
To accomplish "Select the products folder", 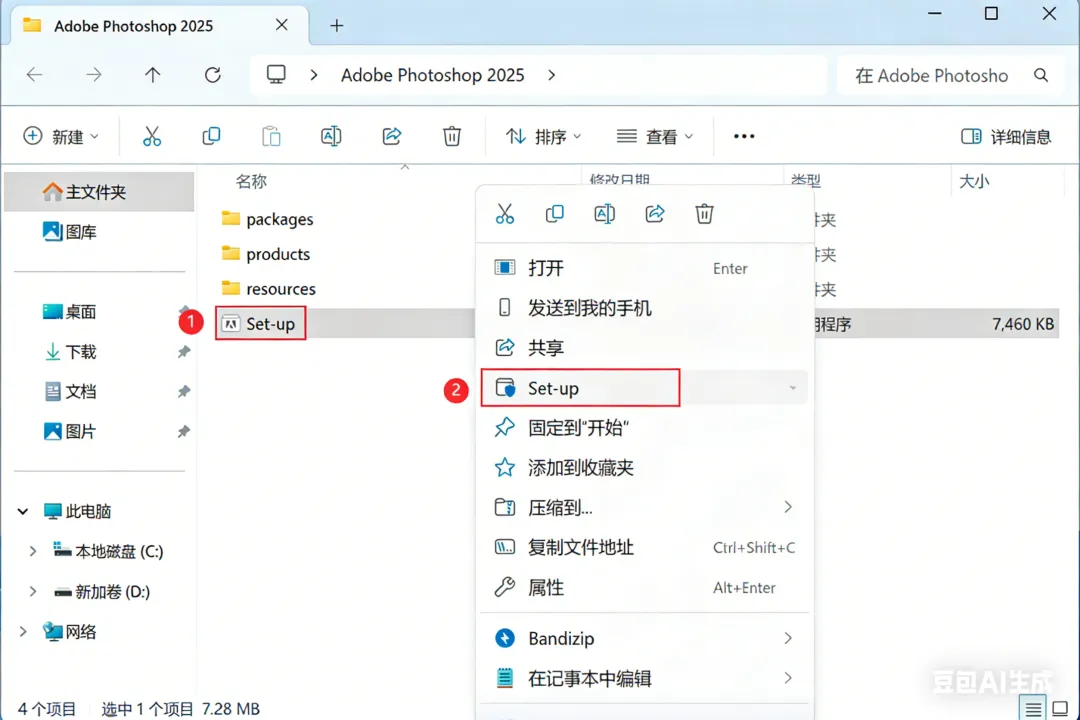I will [x=266, y=254].
